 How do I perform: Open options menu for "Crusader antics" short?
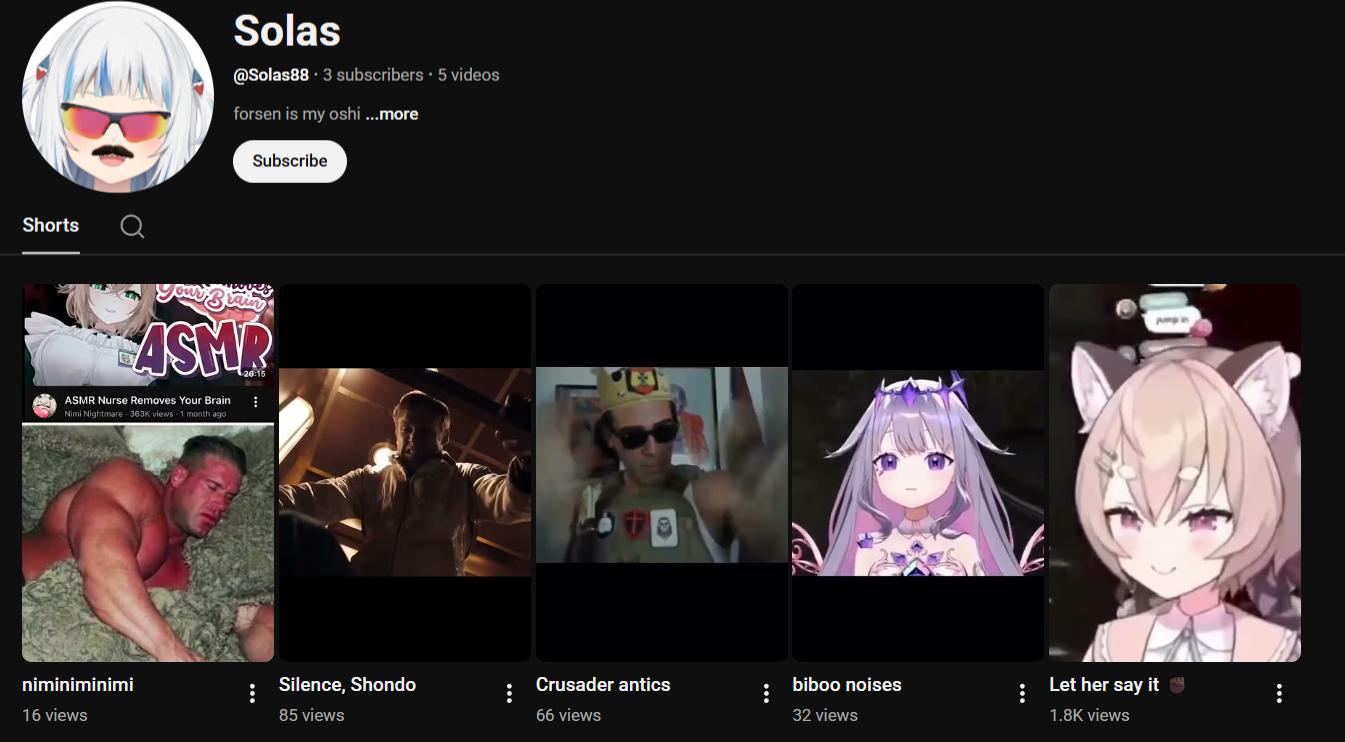(766, 693)
